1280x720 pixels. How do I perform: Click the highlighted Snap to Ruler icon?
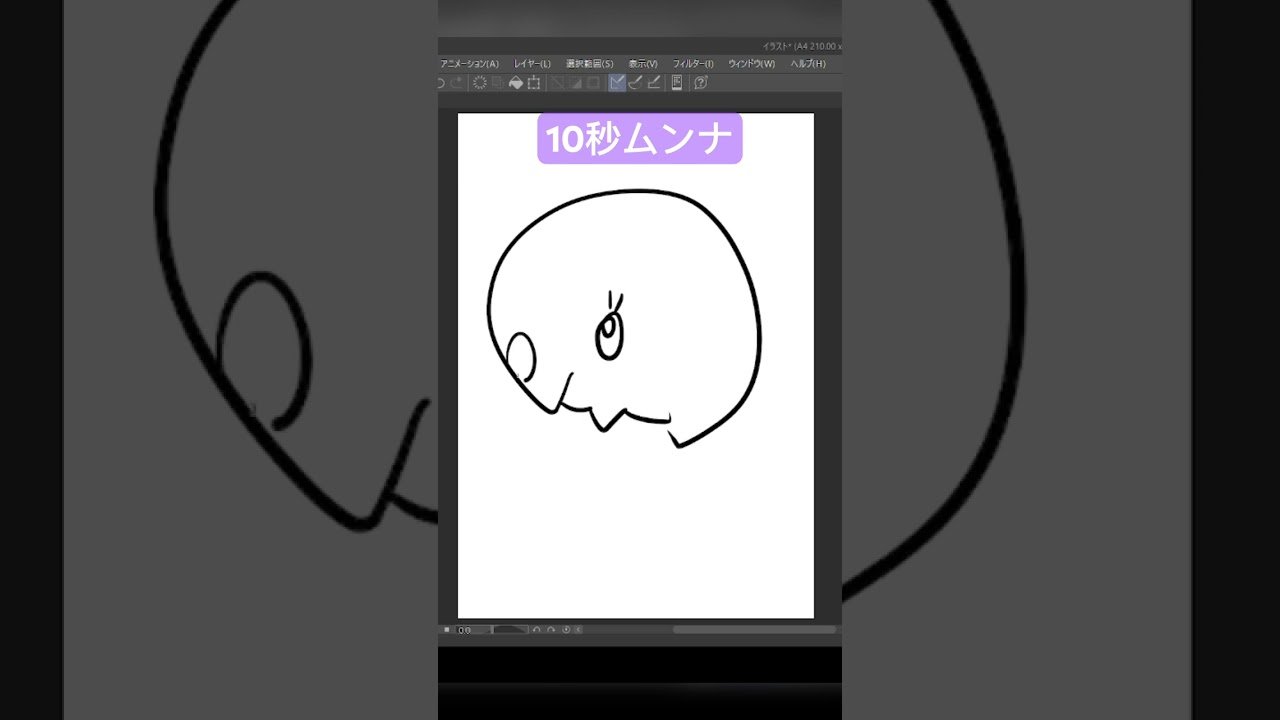click(617, 82)
